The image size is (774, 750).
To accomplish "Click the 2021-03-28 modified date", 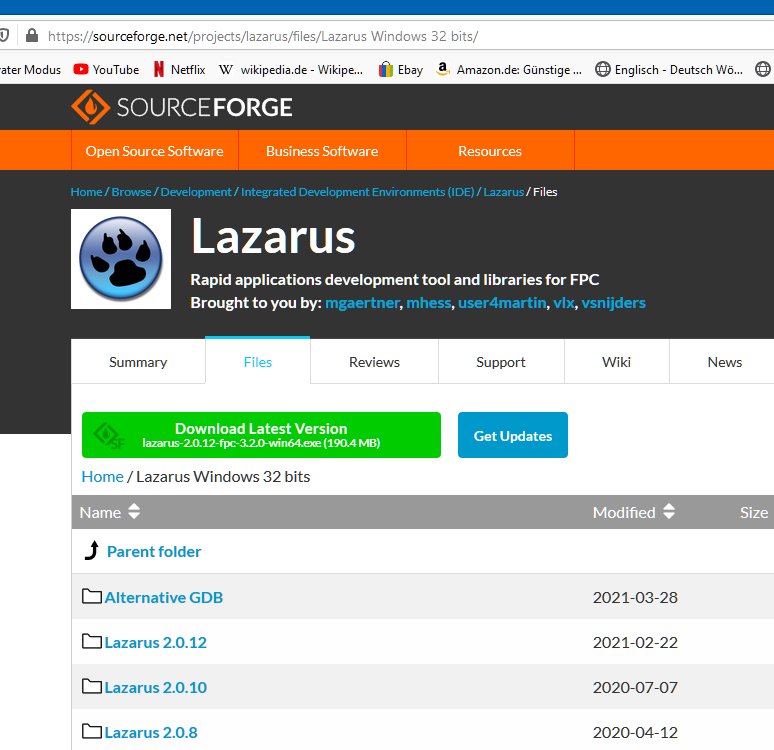I will point(635,597).
